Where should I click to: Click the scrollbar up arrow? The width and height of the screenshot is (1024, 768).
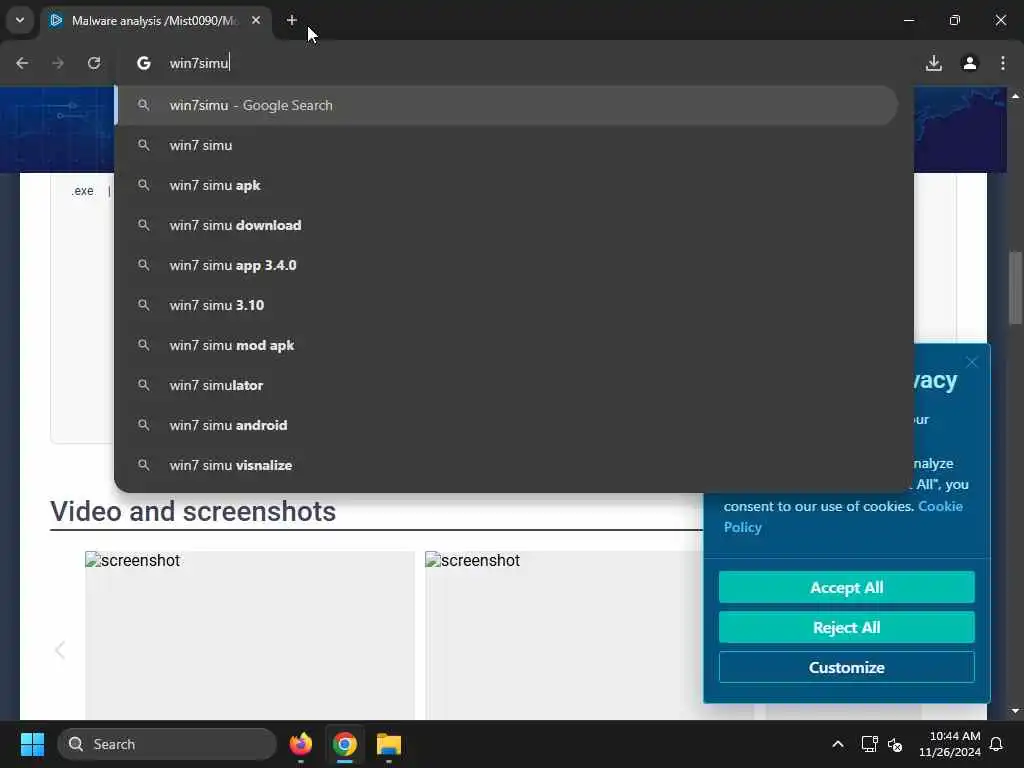pyautogui.click(x=1015, y=96)
